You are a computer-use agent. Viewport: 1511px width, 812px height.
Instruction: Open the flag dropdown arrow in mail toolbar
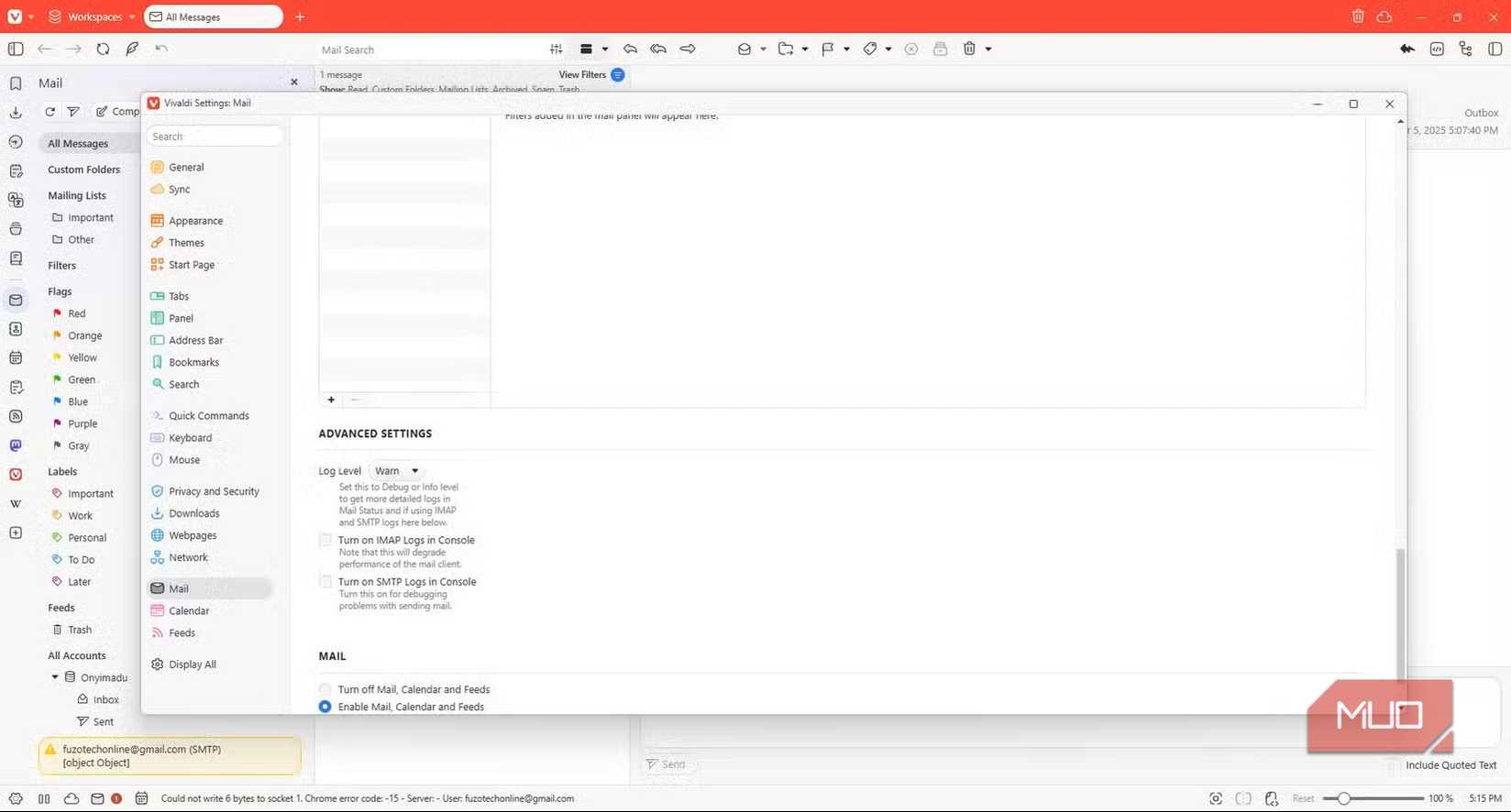point(846,49)
